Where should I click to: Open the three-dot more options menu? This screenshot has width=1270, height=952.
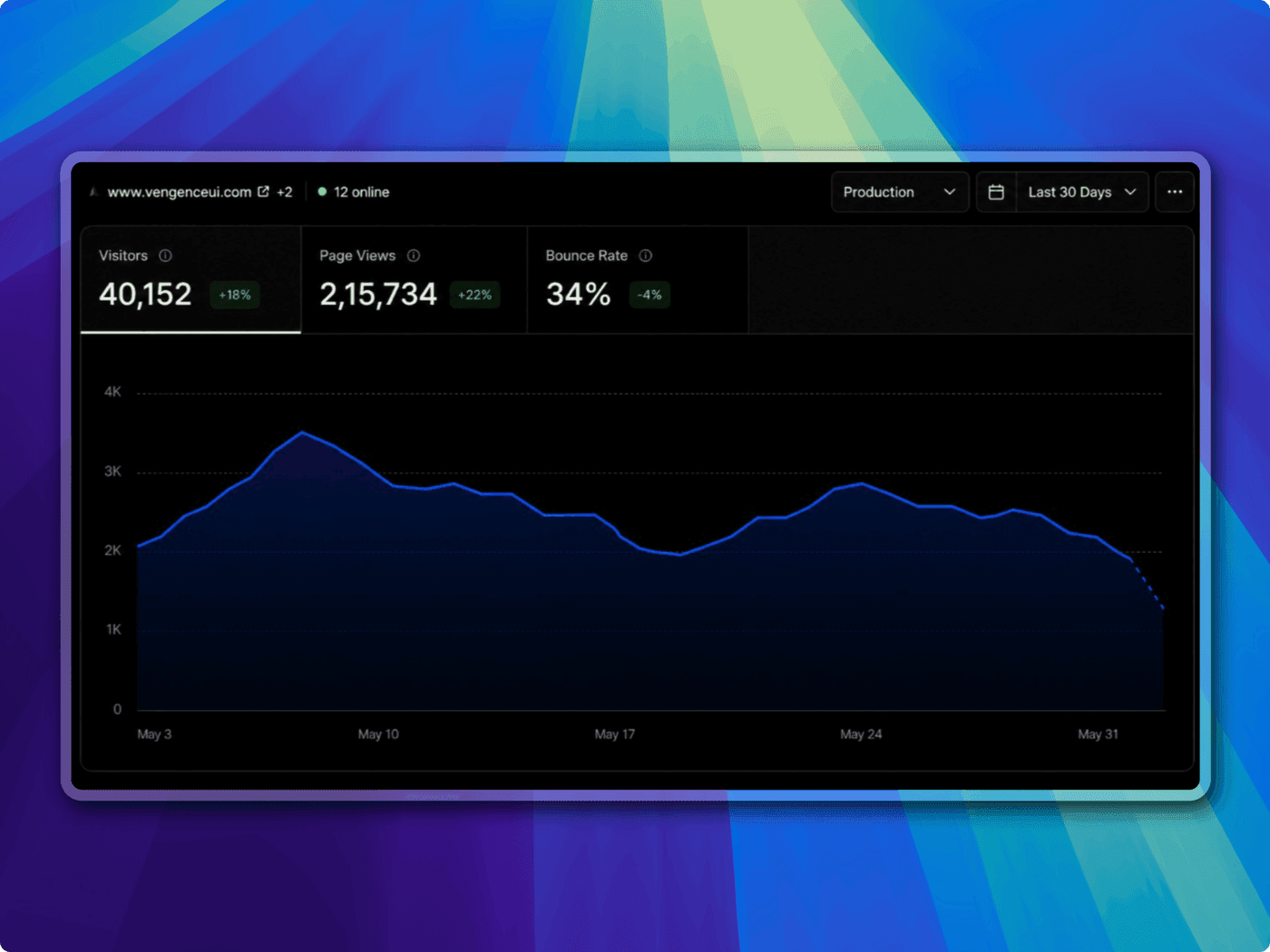point(1175,192)
